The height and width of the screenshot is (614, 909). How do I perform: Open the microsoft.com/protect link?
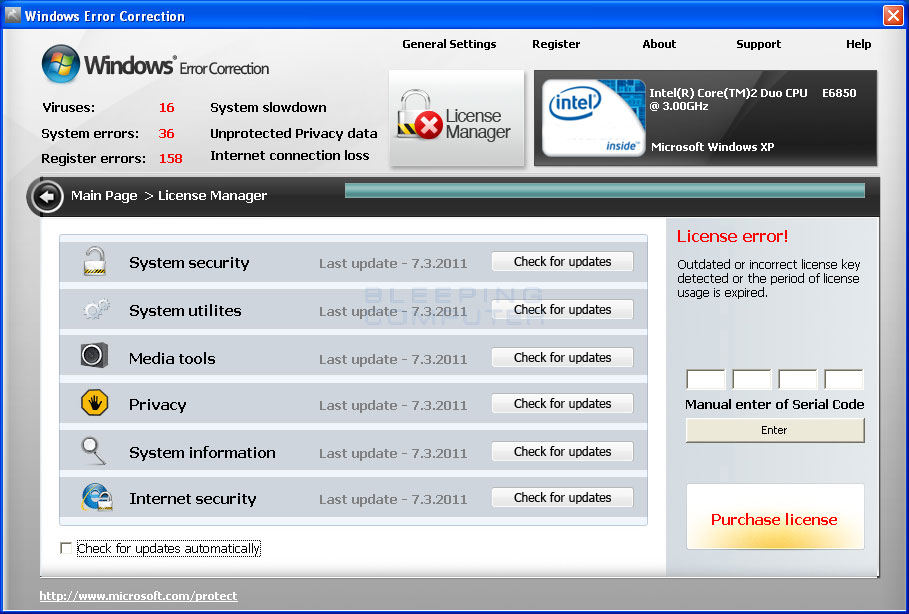[x=139, y=595]
